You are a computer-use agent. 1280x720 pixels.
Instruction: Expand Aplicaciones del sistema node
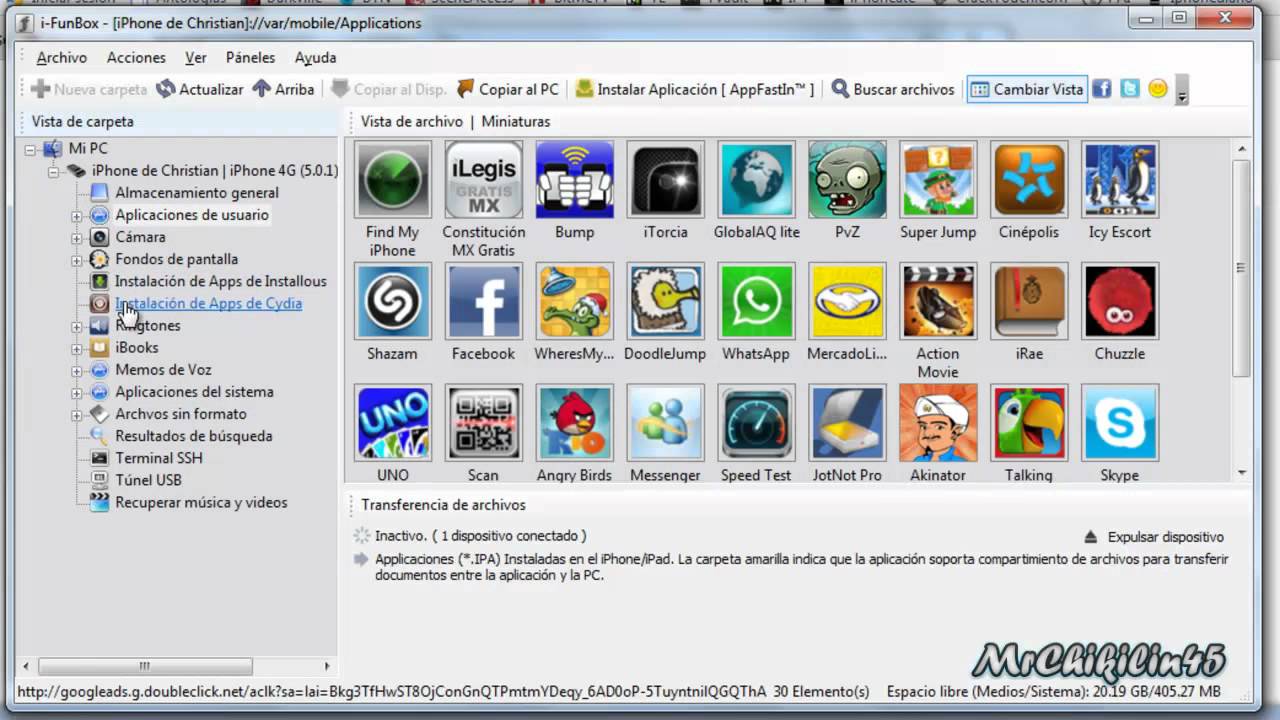(76, 392)
